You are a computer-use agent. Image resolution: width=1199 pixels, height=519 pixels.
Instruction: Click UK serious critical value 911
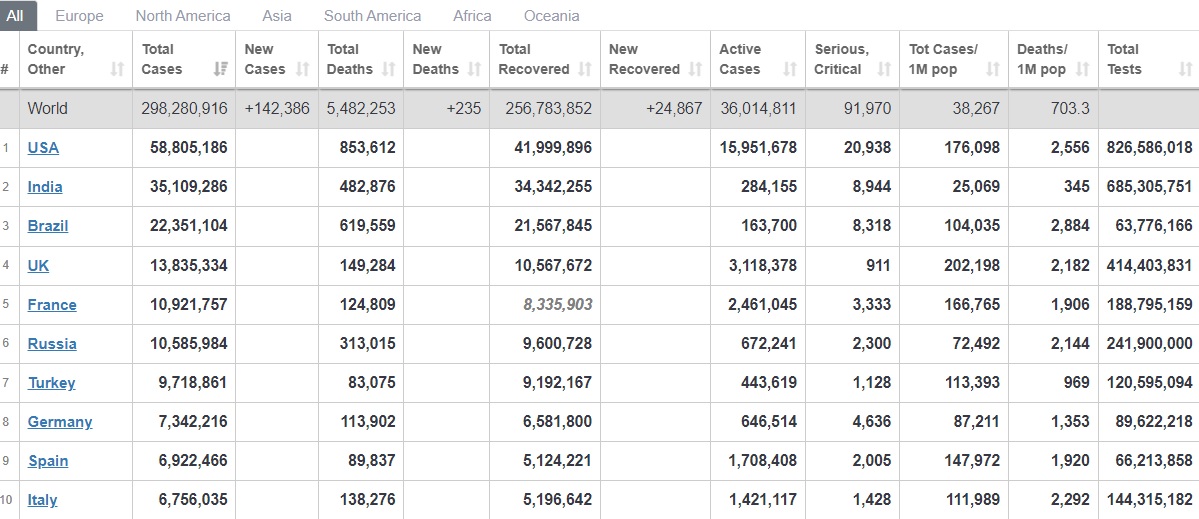(x=878, y=266)
